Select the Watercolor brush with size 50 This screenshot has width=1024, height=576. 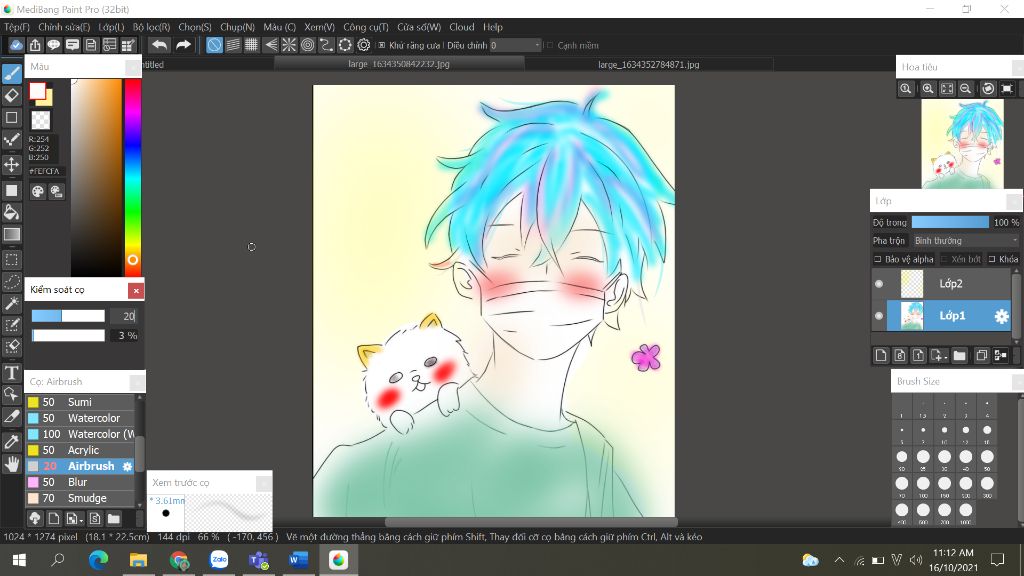80,418
